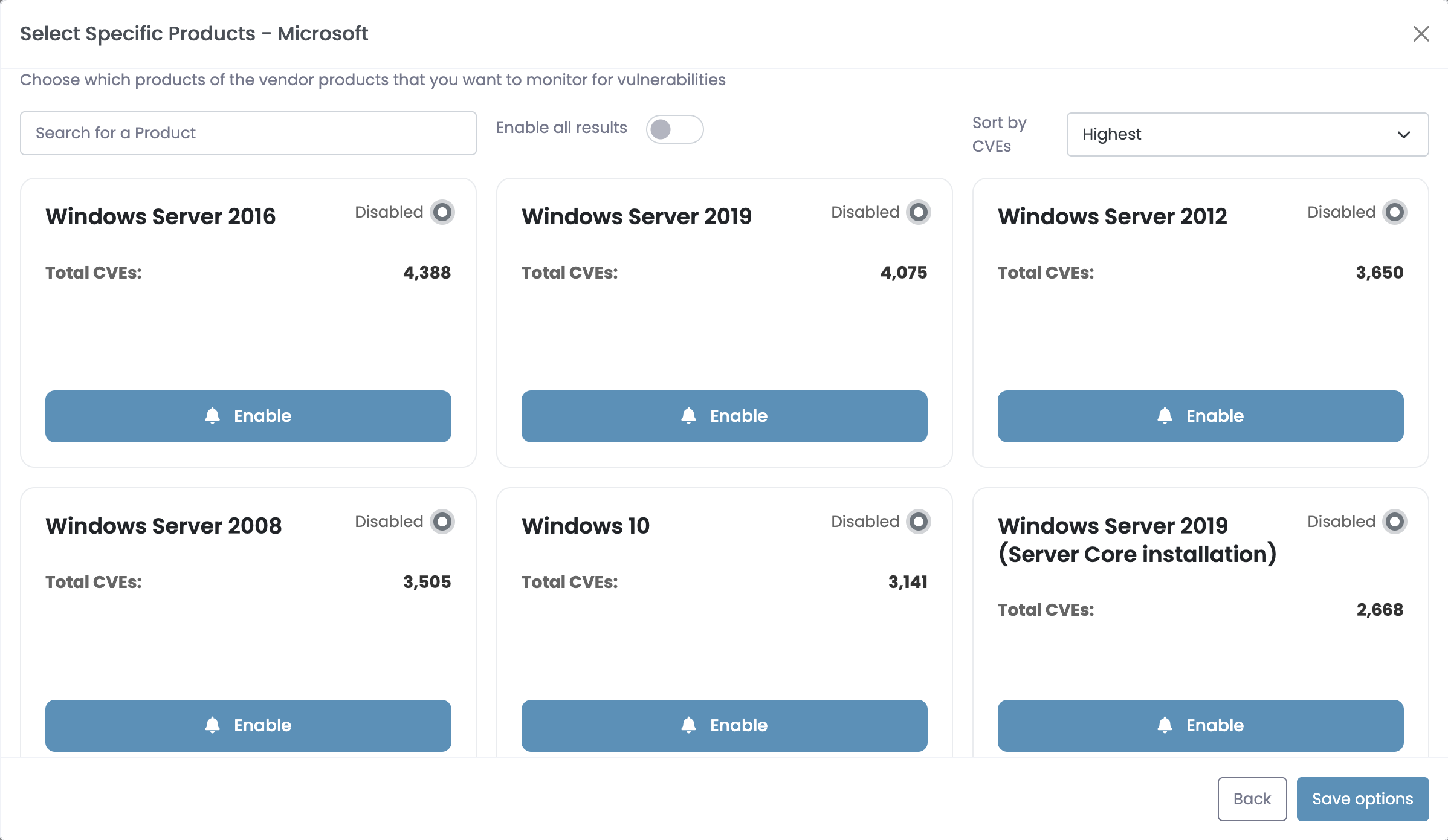Image resolution: width=1448 pixels, height=840 pixels.
Task: Go back with the Back button
Action: pos(1252,799)
